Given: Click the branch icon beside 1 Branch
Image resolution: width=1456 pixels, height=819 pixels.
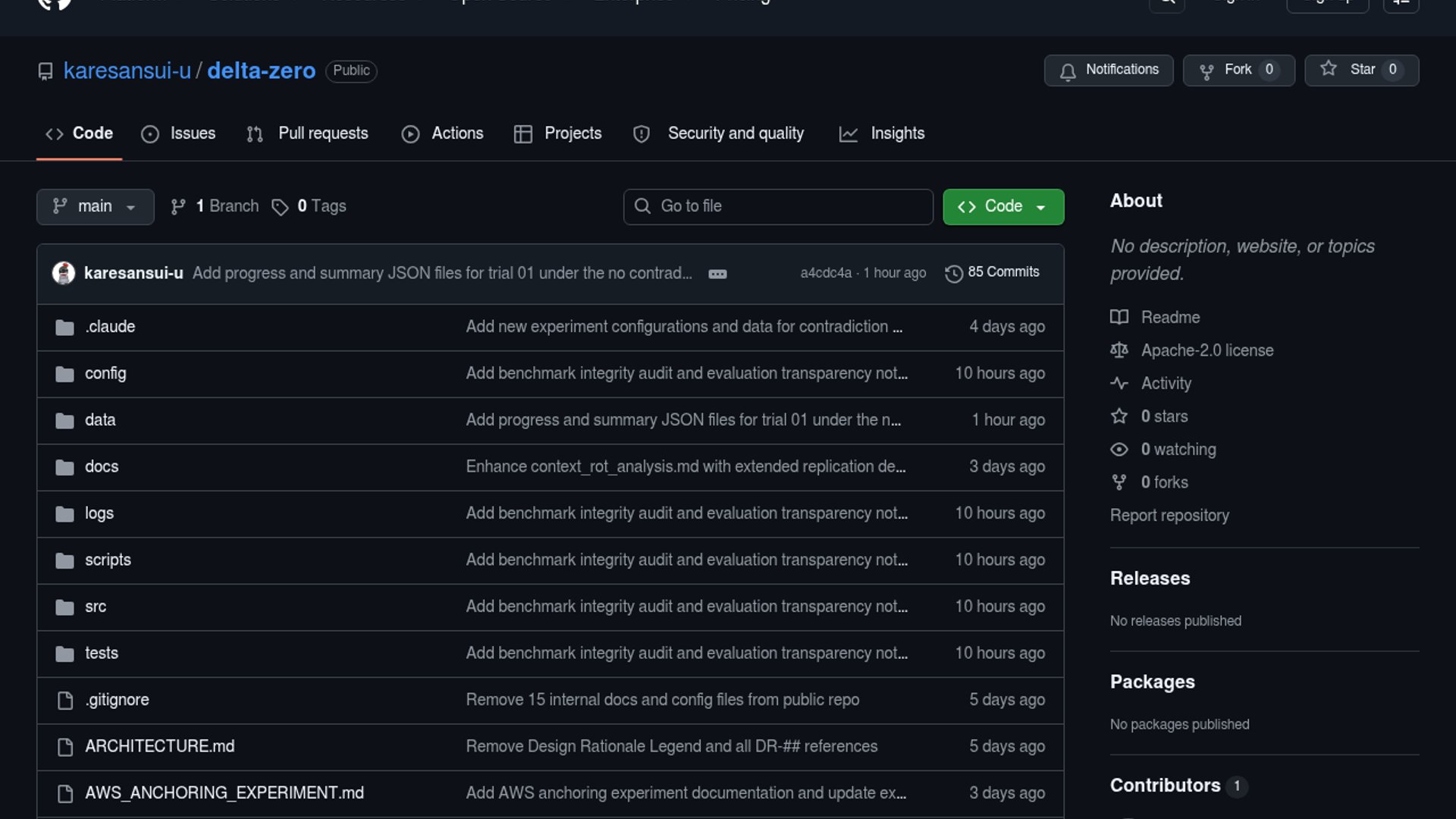Looking at the screenshot, I should pos(178,207).
